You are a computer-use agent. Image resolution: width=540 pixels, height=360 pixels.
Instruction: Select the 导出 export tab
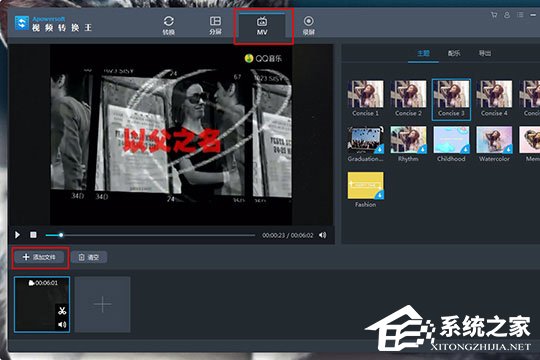(x=485, y=53)
